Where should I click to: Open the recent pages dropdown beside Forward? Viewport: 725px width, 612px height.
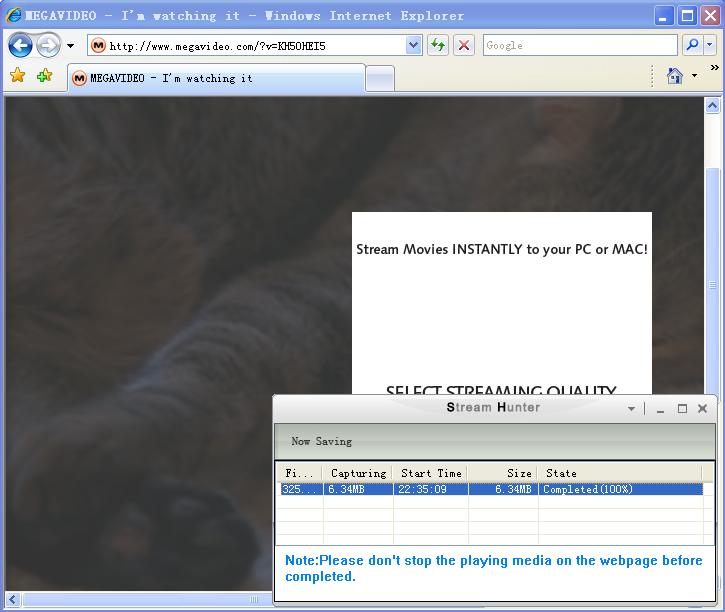(70, 46)
